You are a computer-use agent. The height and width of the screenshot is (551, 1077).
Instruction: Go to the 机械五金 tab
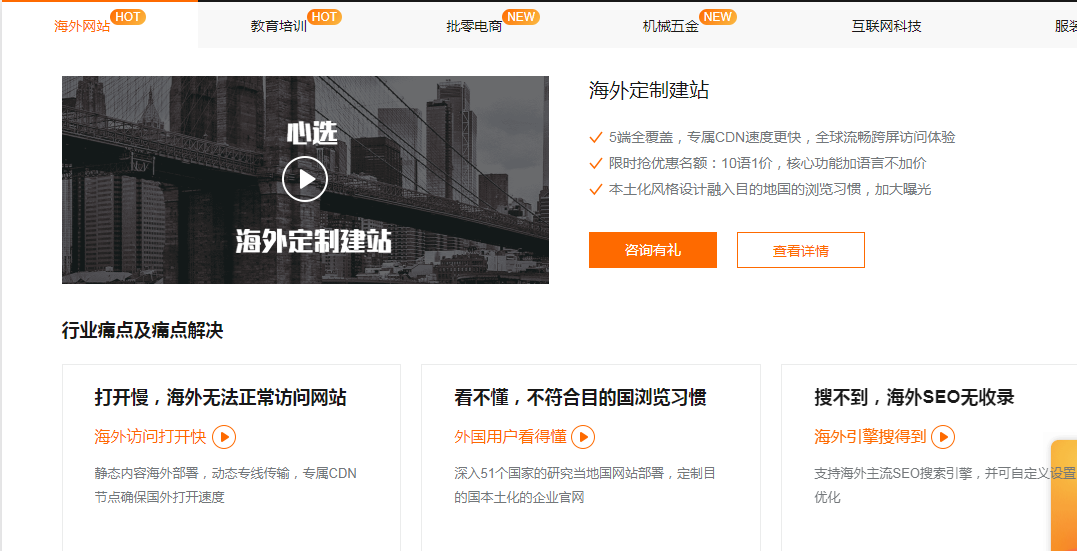[x=670, y=26]
